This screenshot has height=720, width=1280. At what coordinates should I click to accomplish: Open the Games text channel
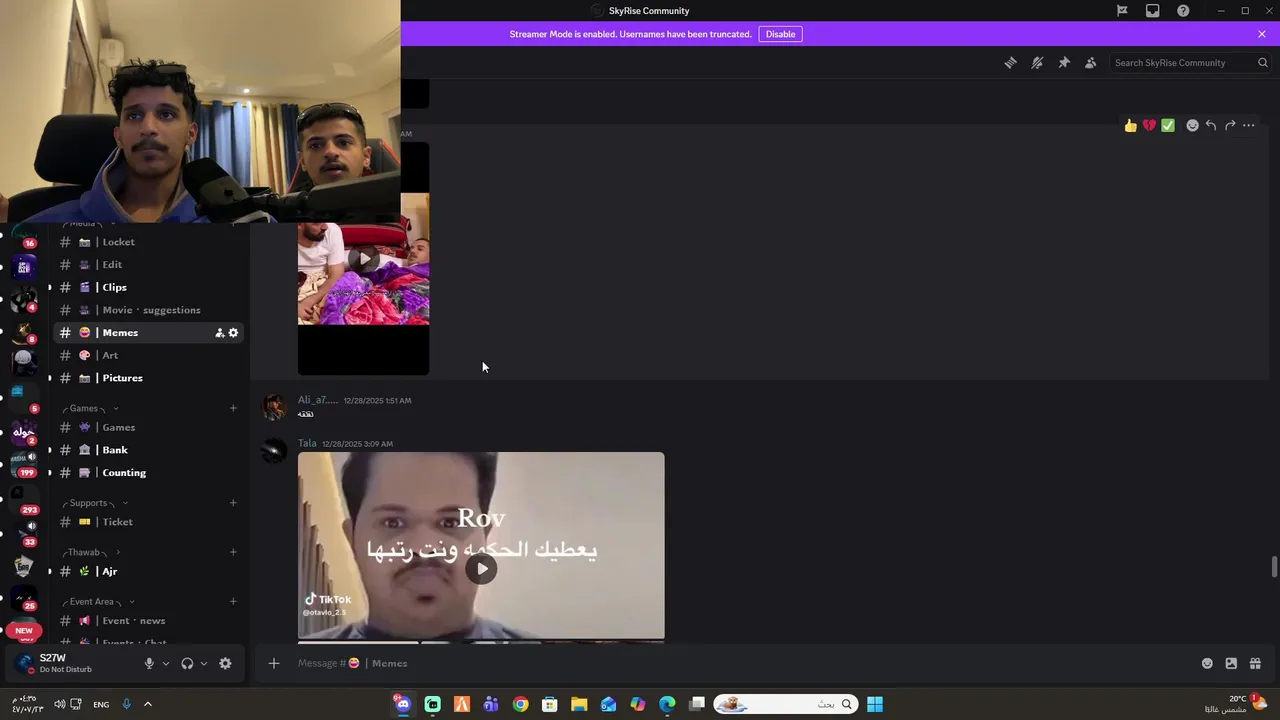[x=149, y=427]
